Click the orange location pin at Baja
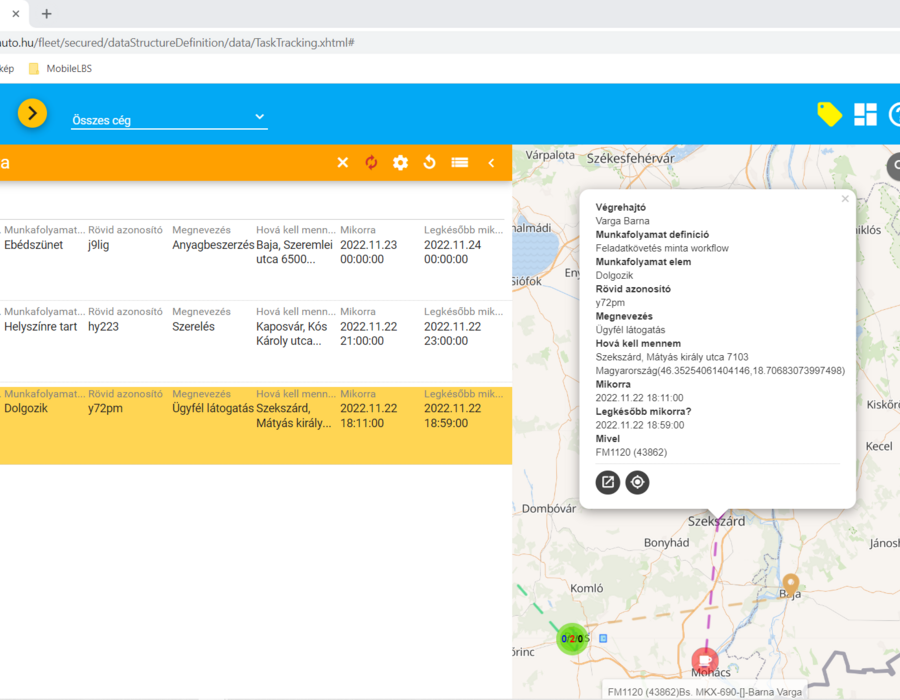900x700 pixels. point(791,584)
